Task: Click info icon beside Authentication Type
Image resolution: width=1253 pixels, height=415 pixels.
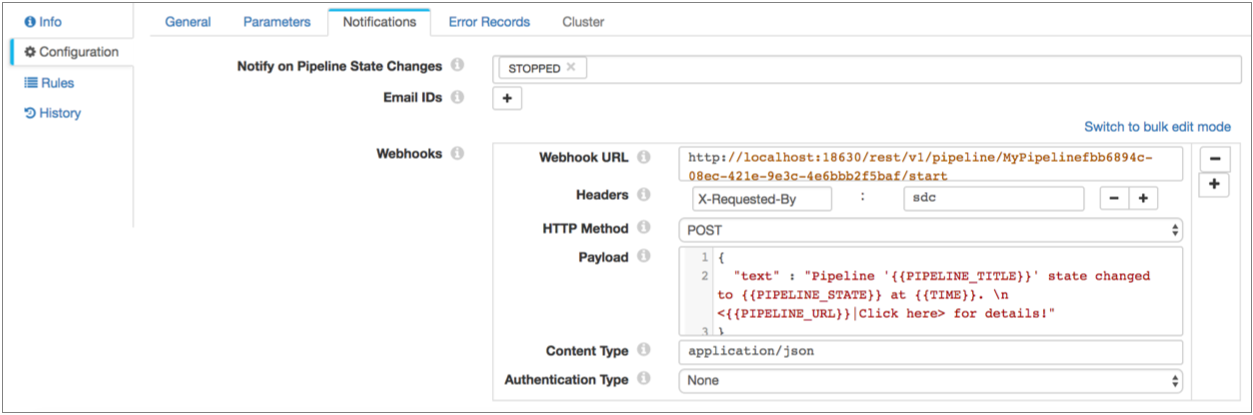Action: click(x=644, y=380)
